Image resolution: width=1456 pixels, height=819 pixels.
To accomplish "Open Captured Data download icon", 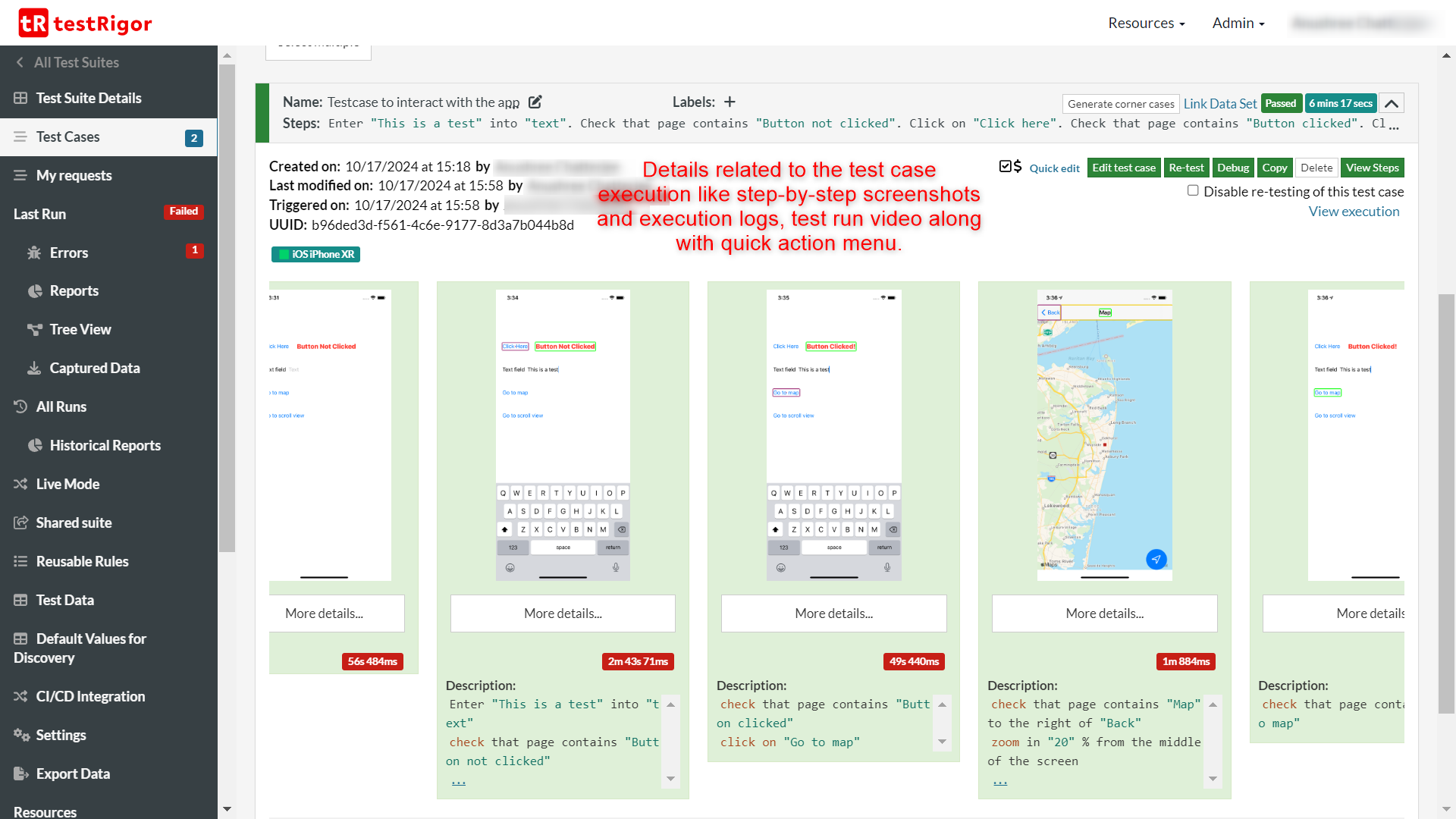I will 34,368.
